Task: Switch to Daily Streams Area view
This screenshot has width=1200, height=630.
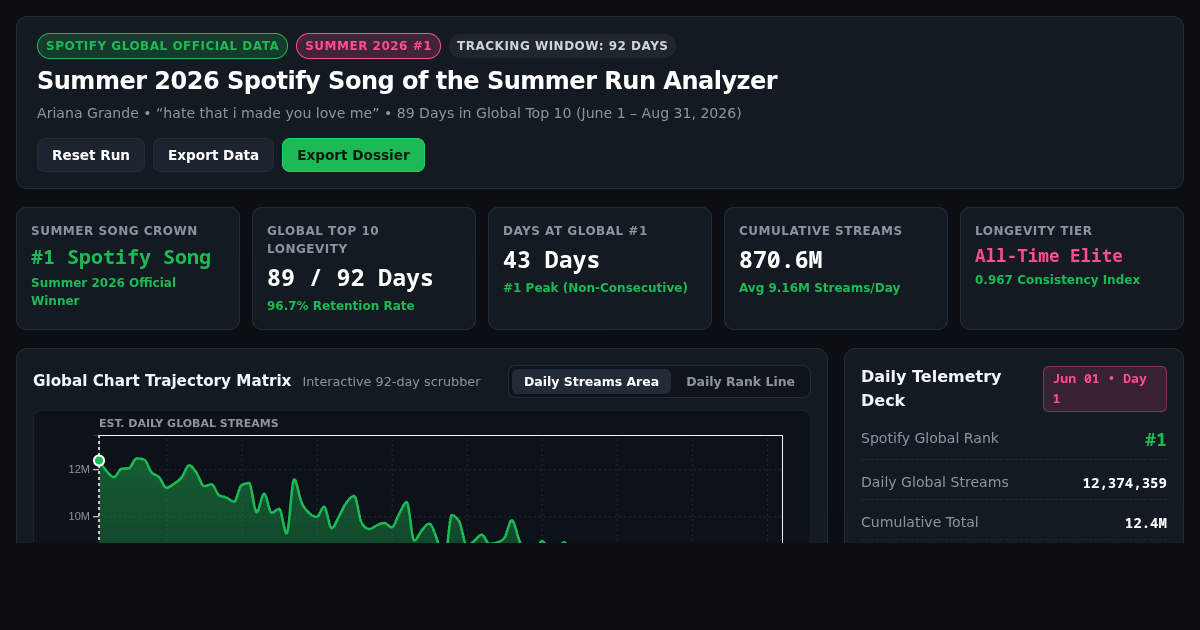Action: tap(591, 381)
